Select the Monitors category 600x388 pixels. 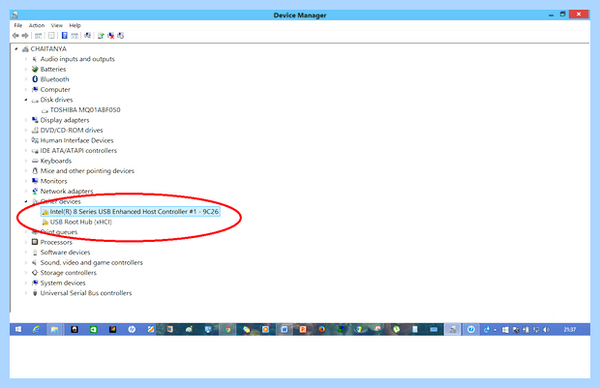click(54, 181)
